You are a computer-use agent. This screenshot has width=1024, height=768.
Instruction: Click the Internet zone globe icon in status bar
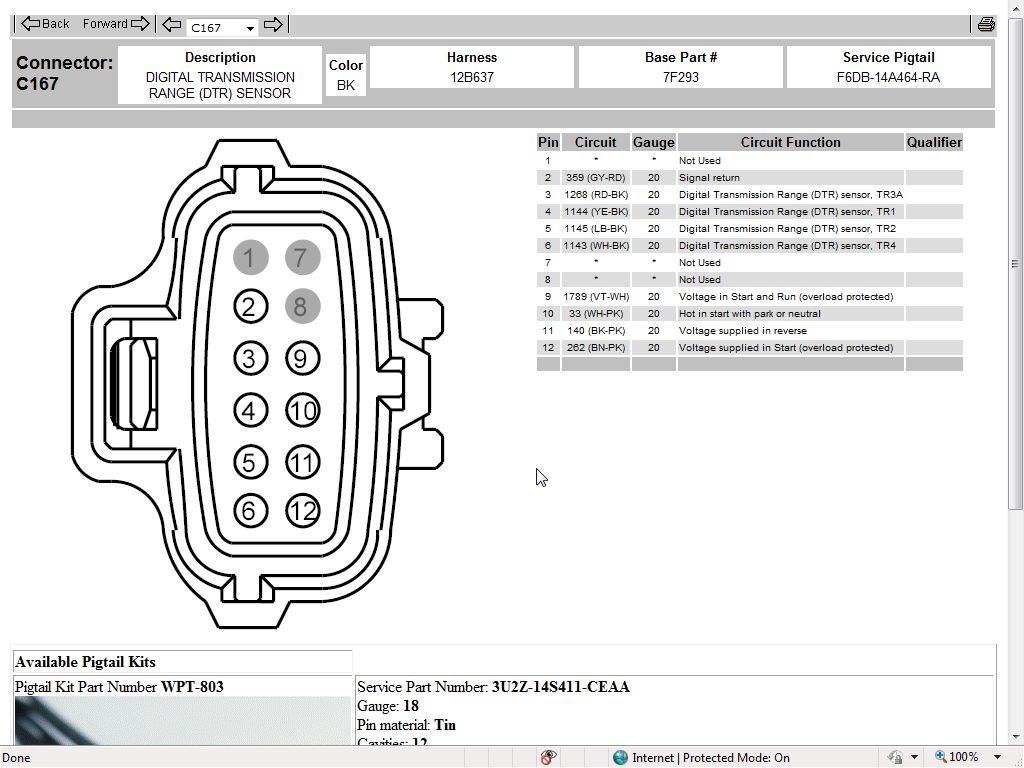tap(620, 757)
